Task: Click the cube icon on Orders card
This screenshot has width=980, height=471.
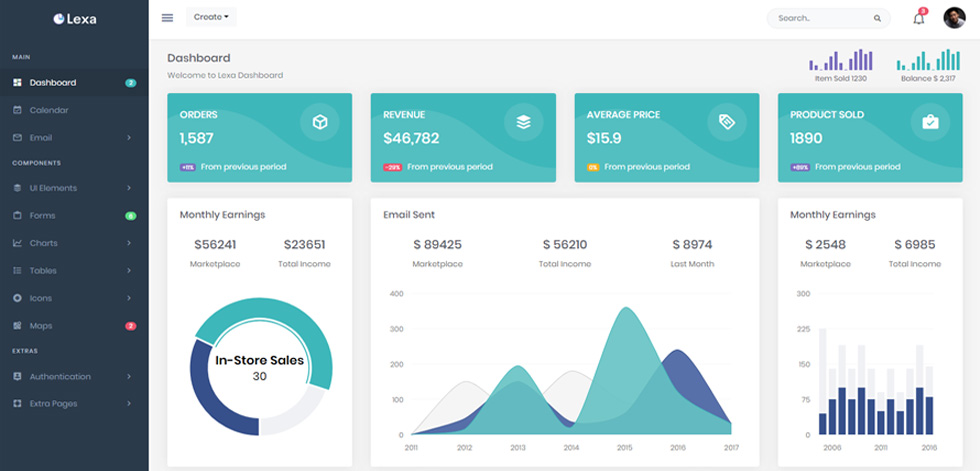Action: coord(320,122)
